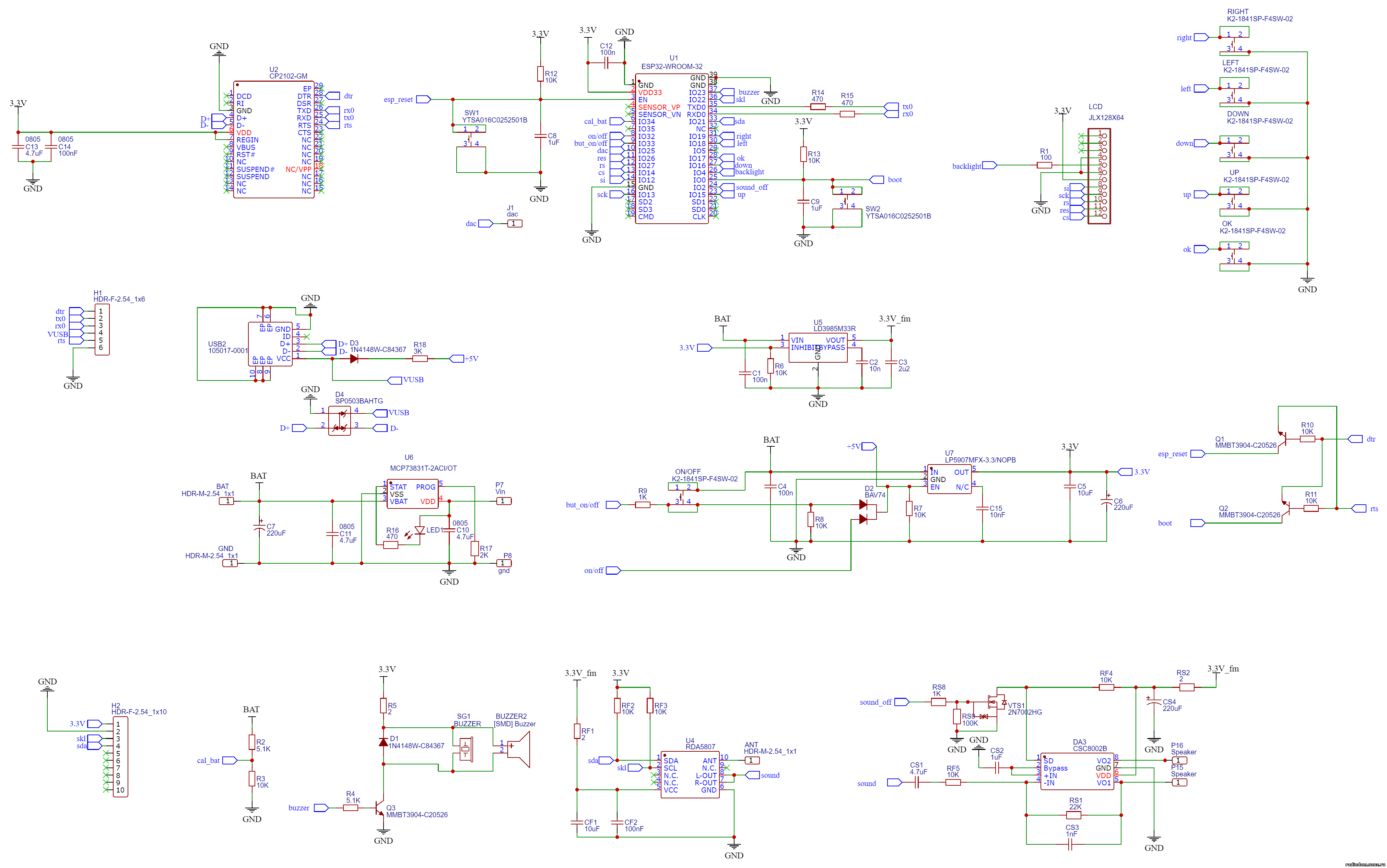
Task: Select the U4 RDA5807 FM tuner chip
Action: point(690,775)
